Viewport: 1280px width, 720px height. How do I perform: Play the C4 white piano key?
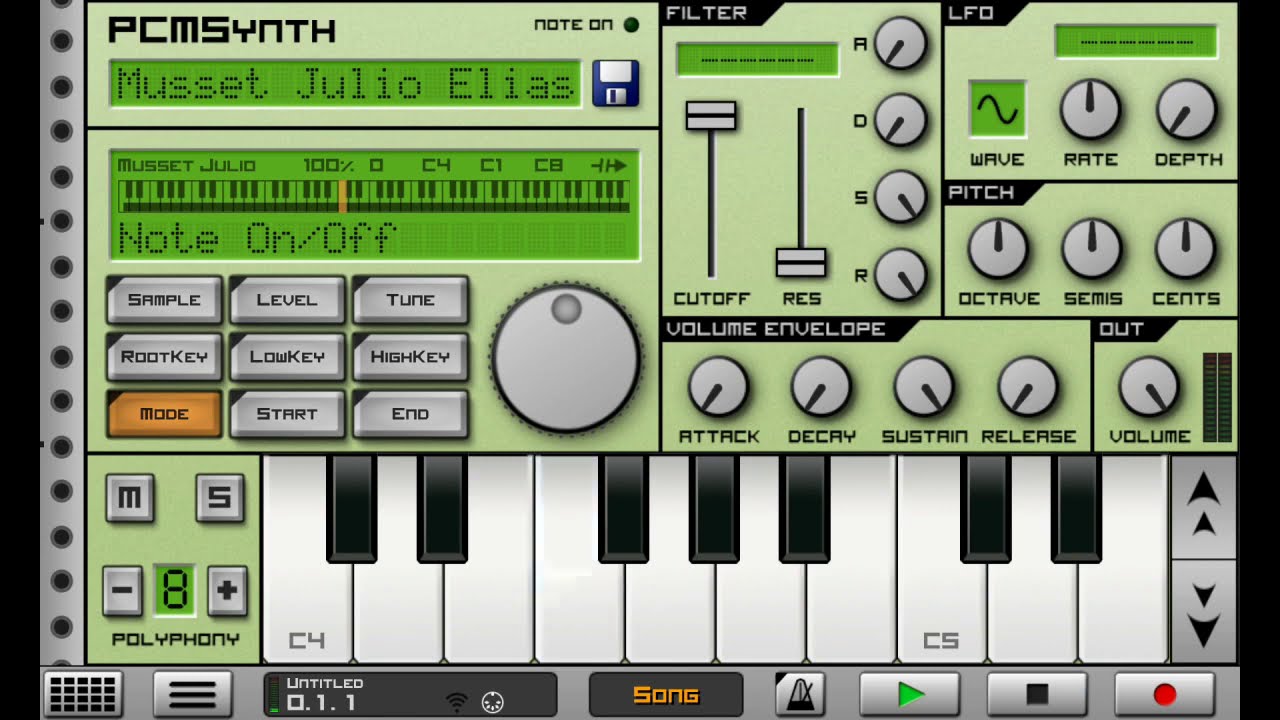(306, 610)
